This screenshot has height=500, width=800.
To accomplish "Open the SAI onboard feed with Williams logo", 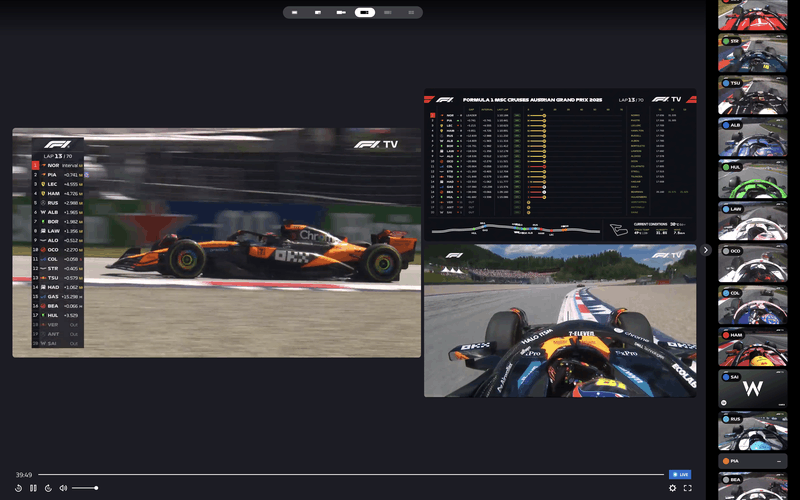I will [753, 389].
